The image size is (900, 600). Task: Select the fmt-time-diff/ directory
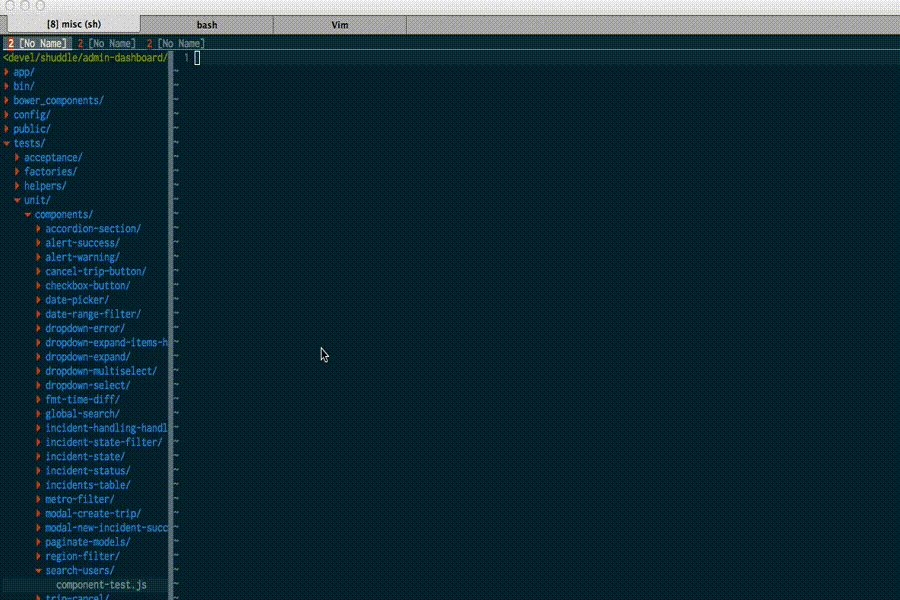[x=83, y=400]
